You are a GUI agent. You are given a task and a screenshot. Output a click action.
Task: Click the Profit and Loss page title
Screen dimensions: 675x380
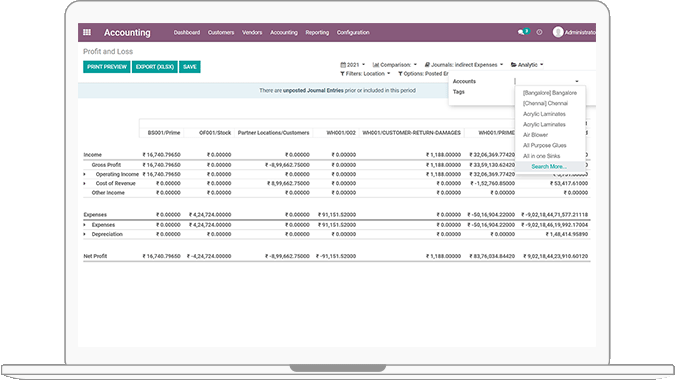(x=108, y=52)
